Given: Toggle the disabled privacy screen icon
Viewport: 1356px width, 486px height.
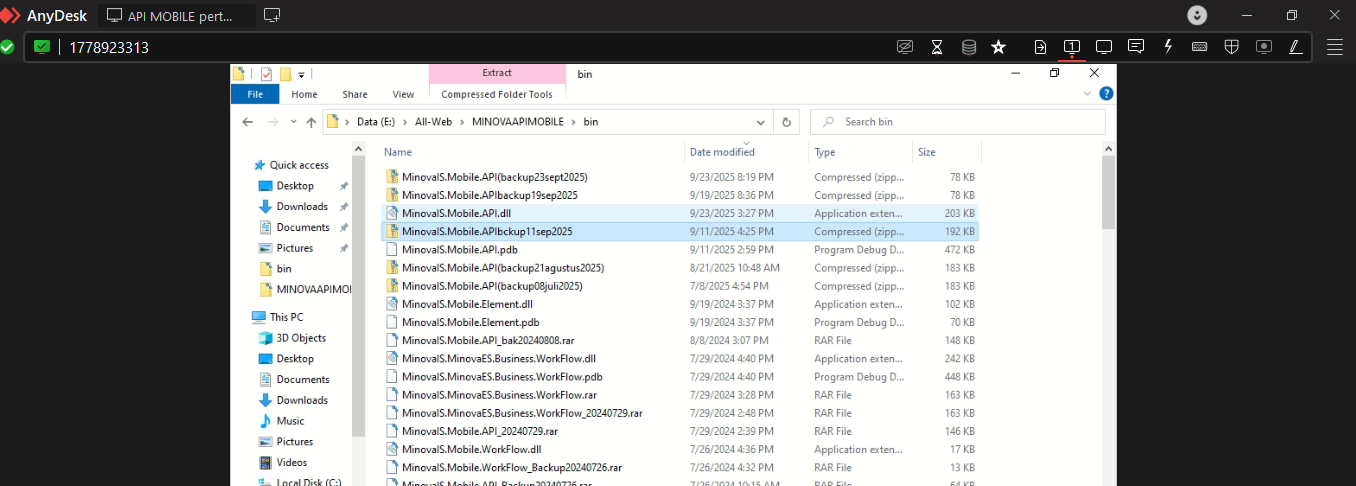Looking at the screenshot, I should pyautogui.click(x=905, y=47).
